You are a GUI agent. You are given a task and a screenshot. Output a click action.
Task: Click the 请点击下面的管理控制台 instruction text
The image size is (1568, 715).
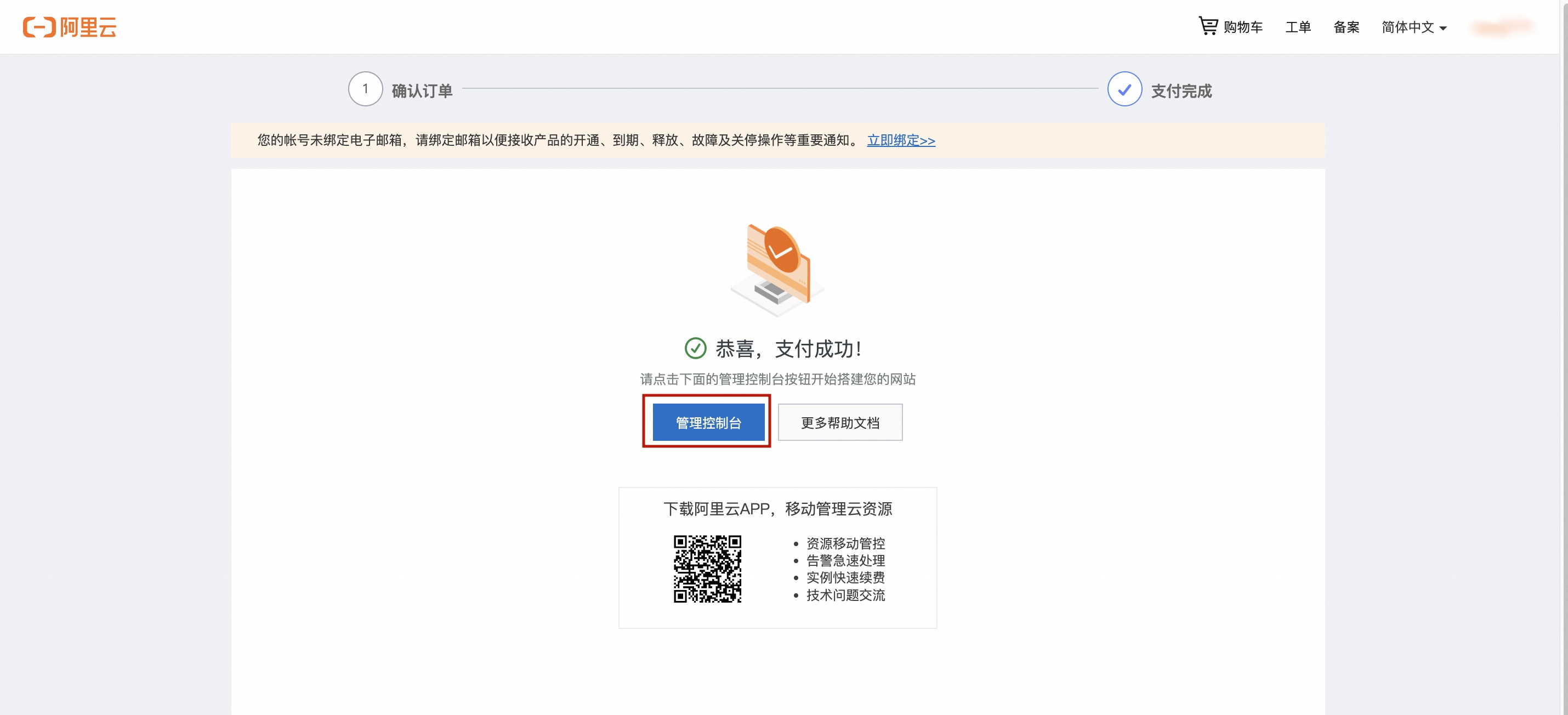coord(777,380)
